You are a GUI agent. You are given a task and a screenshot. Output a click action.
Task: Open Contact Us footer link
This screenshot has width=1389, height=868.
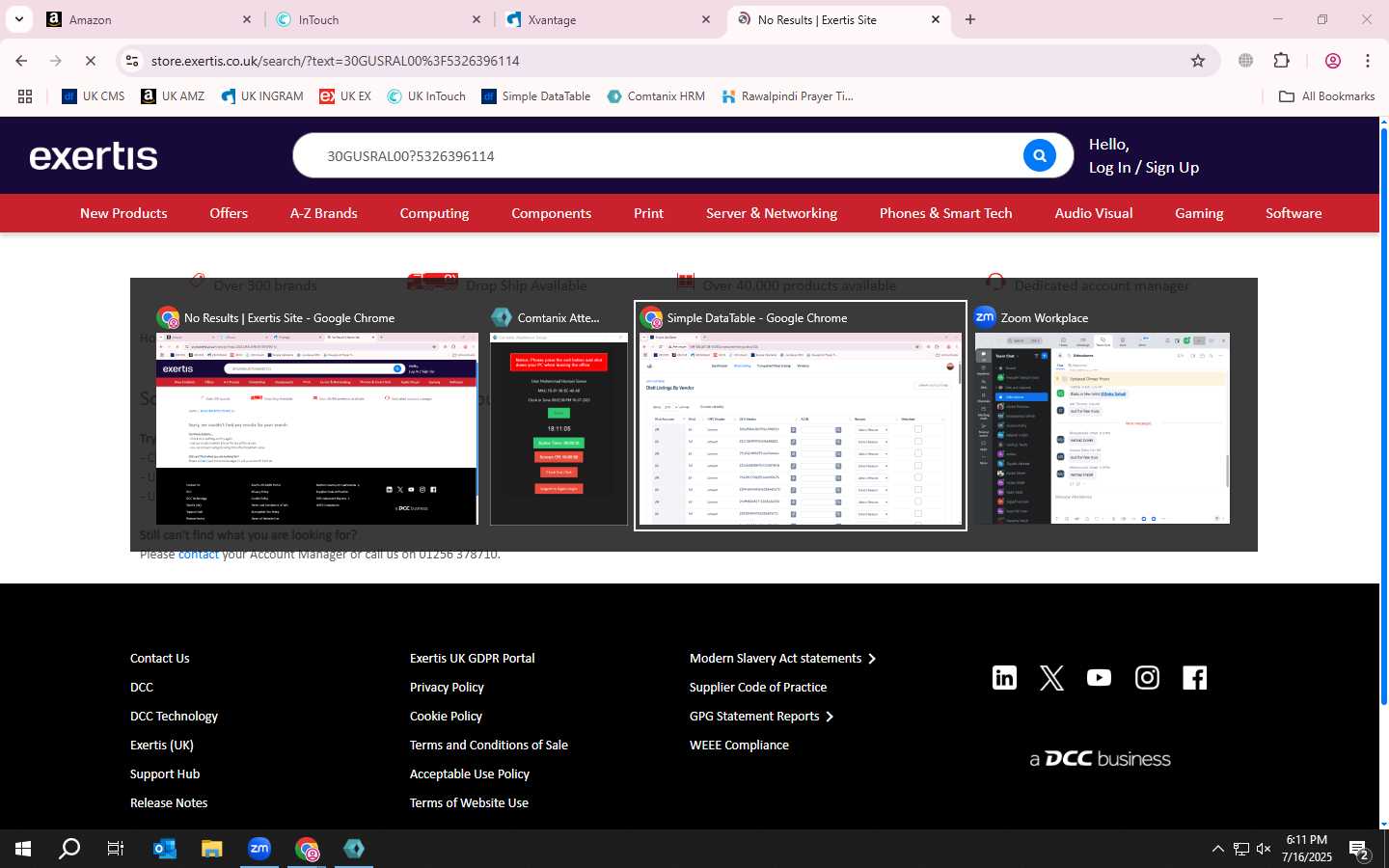tap(160, 658)
